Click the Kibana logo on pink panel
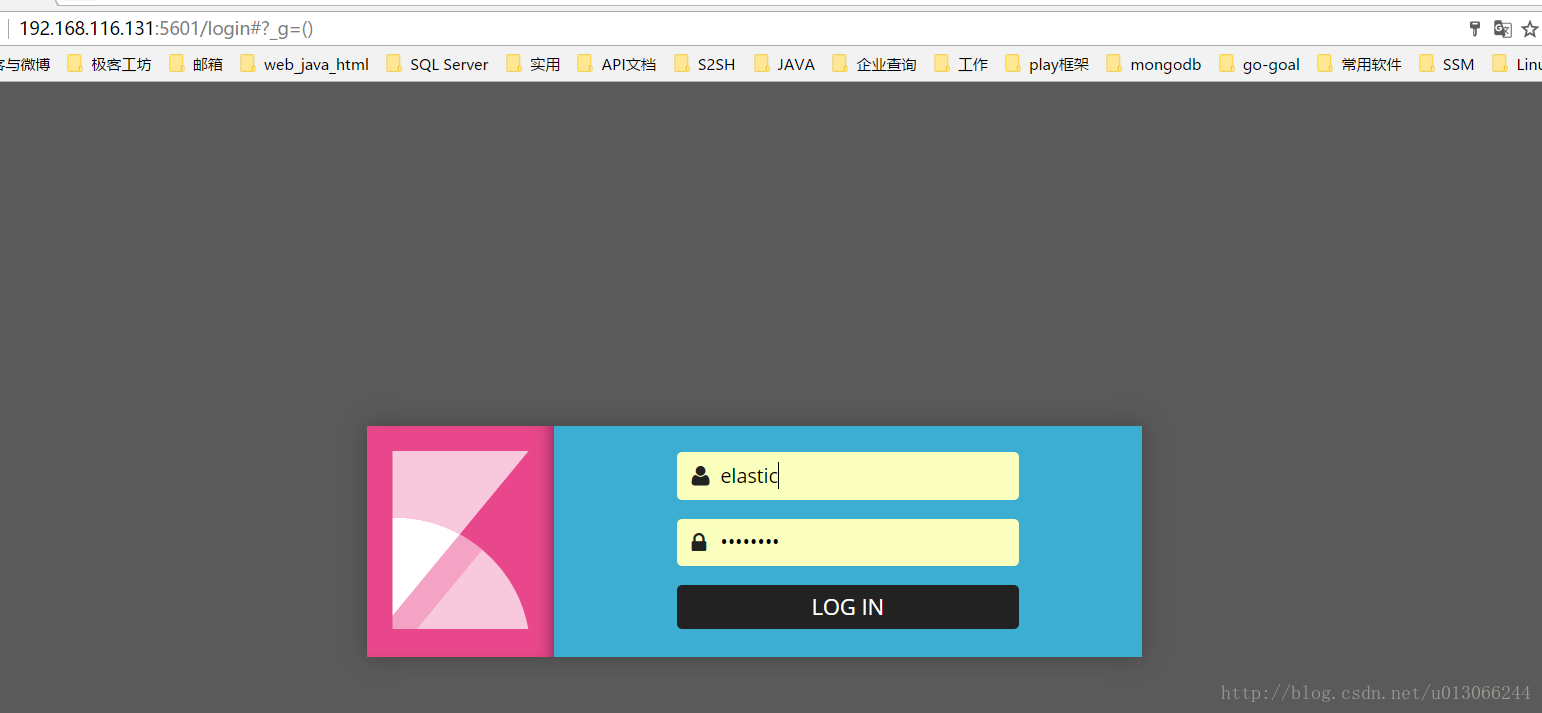 click(x=460, y=540)
